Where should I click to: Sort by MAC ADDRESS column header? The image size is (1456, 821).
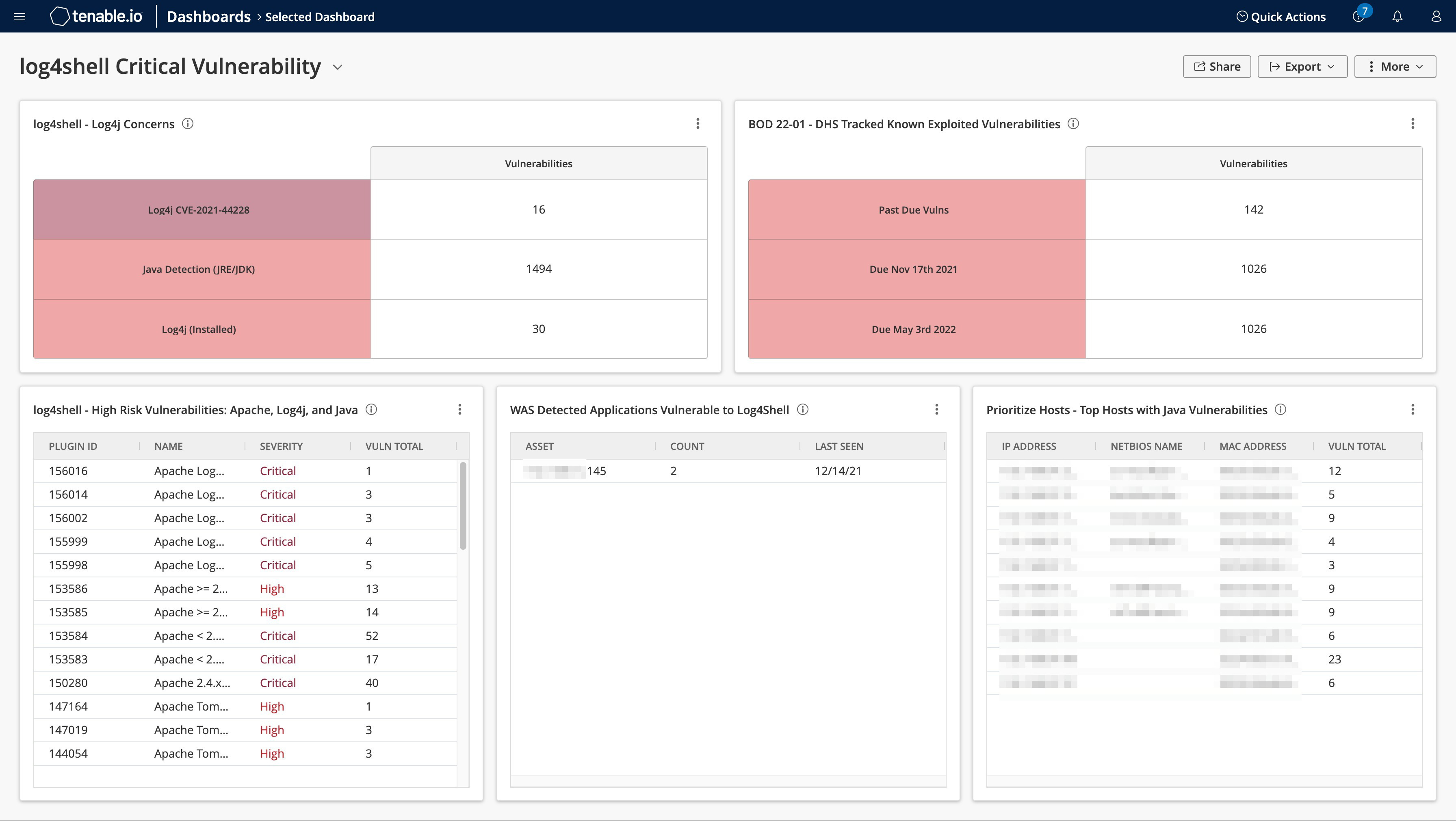tap(1252, 446)
